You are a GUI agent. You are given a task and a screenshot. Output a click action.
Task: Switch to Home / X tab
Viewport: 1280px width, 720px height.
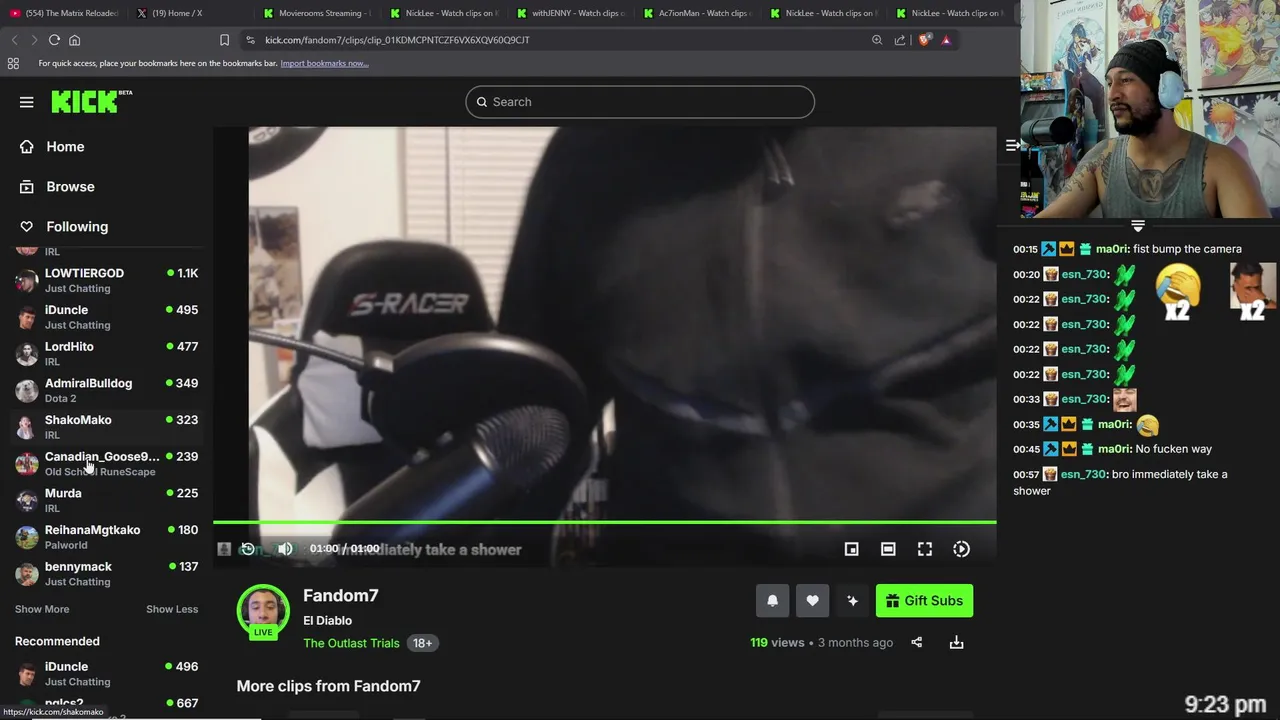[x=190, y=13]
